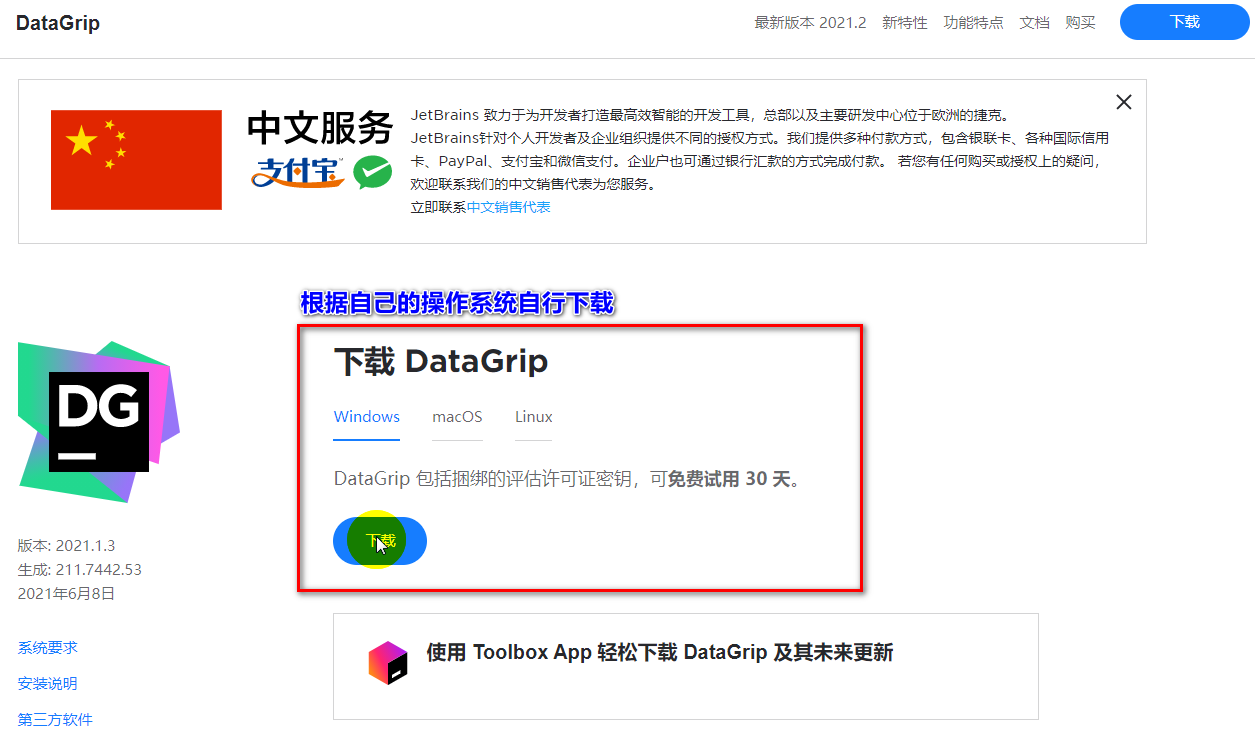Screen dimensions: 1255x733
Task: Click the Toolbox App promotion heading
Action: (660, 653)
